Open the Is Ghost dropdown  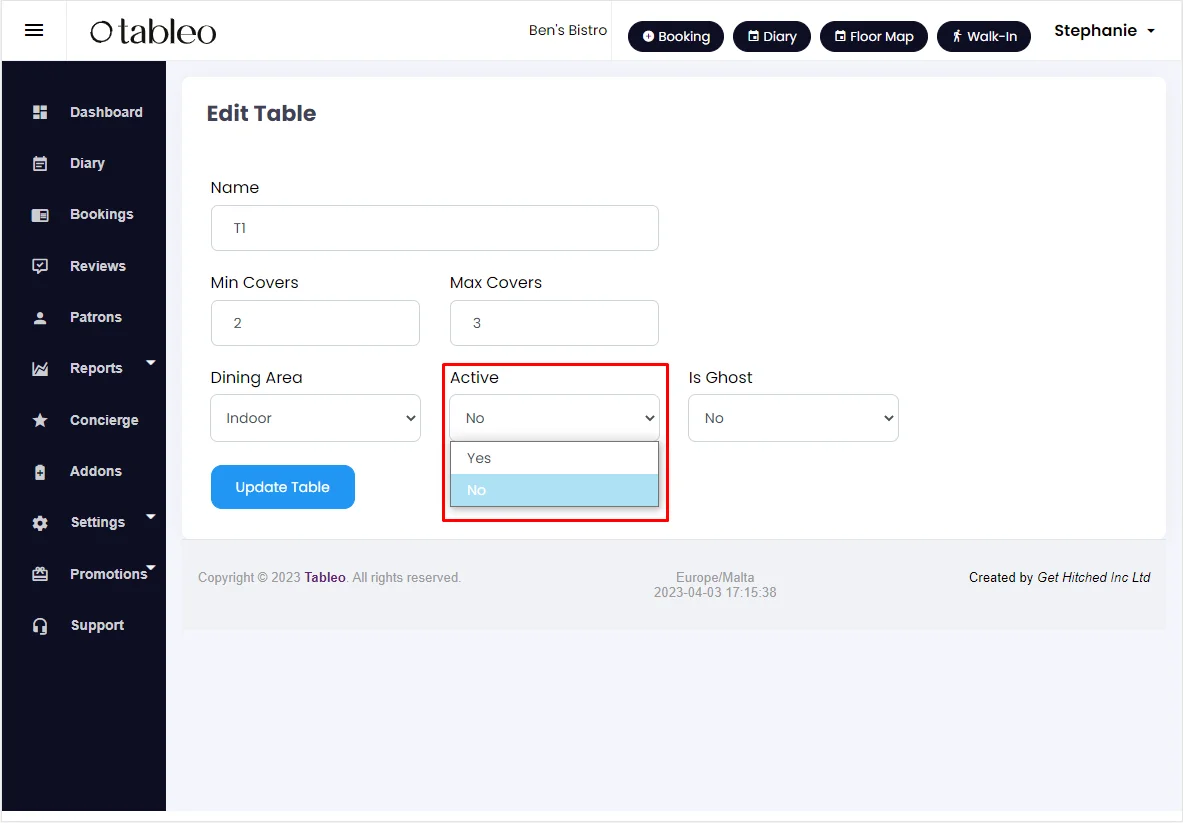pos(793,418)
